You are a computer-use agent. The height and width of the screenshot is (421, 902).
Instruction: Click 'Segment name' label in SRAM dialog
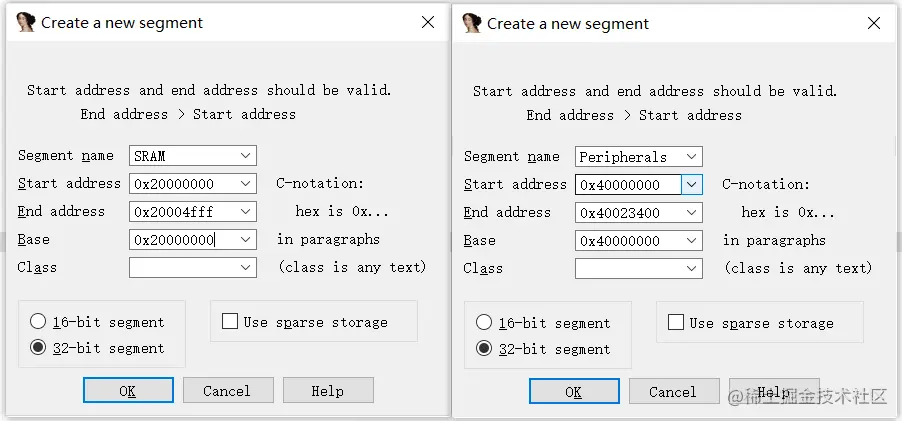[66, 155]
